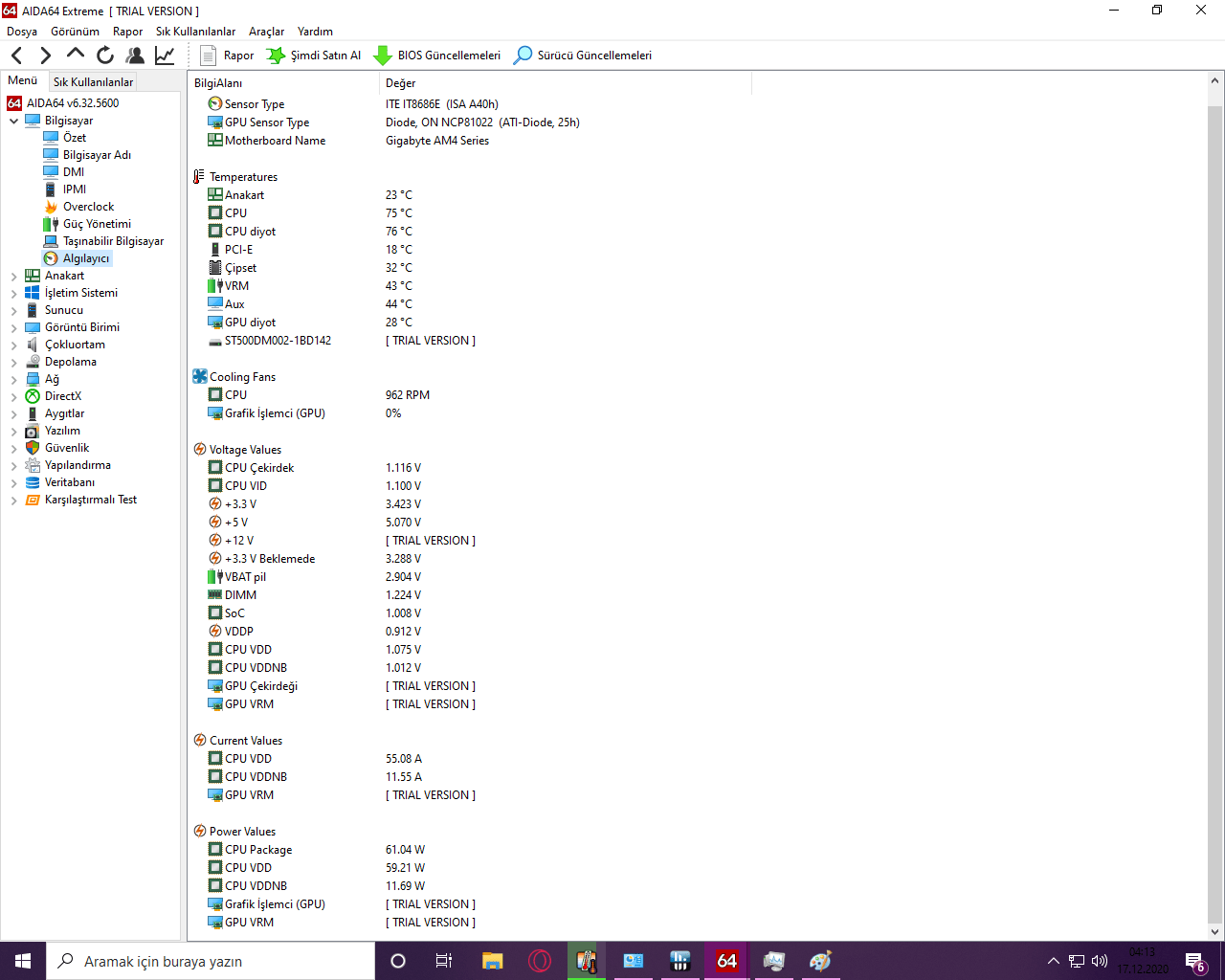Select Yapılandırma in the tree
Image resolution: width=1225 pixels, height=980 pixels.
coord(78,465)
